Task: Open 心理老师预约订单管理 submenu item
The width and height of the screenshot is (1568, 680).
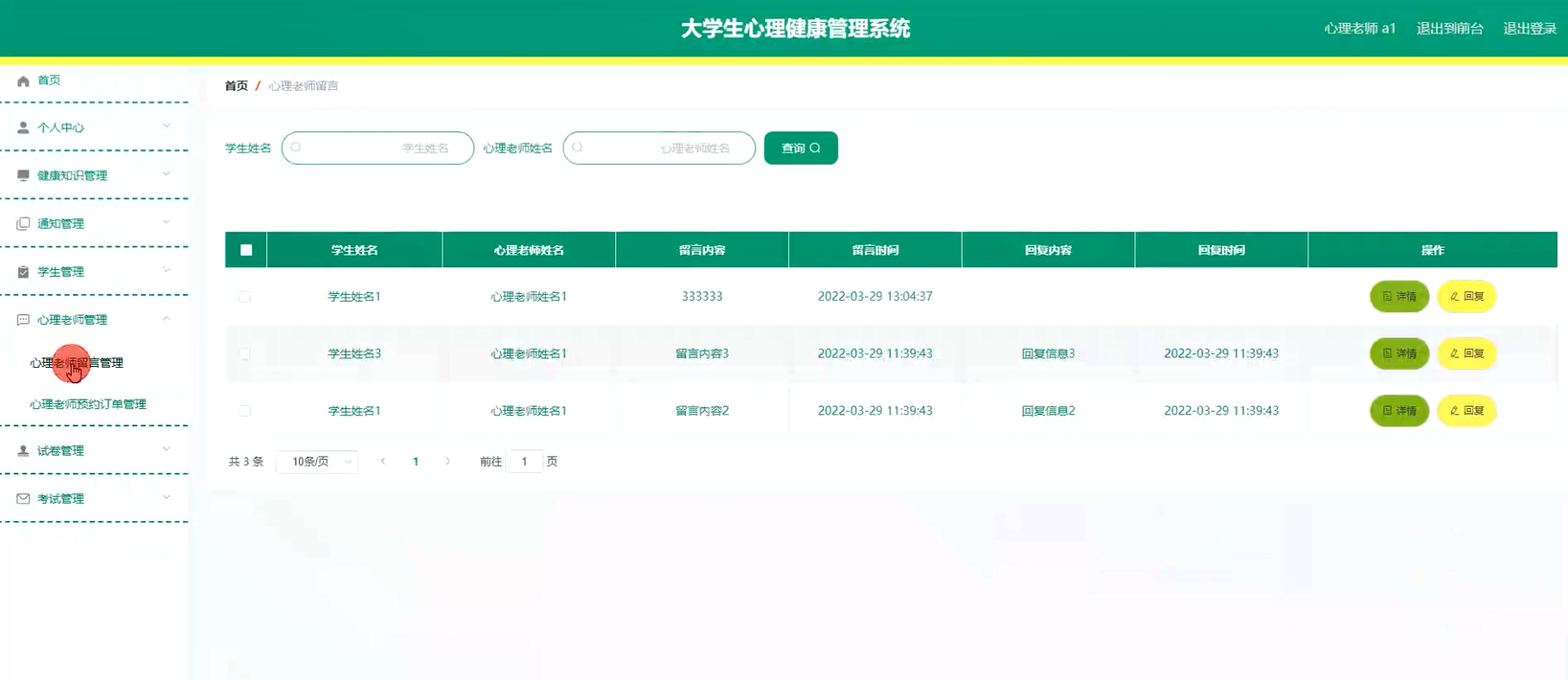Action: (88, 404)
